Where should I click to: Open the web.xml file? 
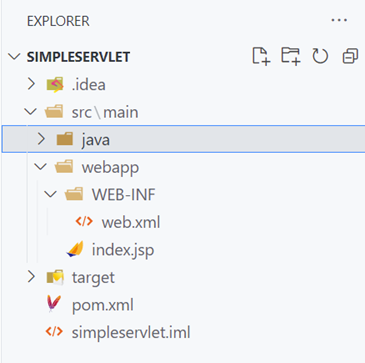click(131, 222)
